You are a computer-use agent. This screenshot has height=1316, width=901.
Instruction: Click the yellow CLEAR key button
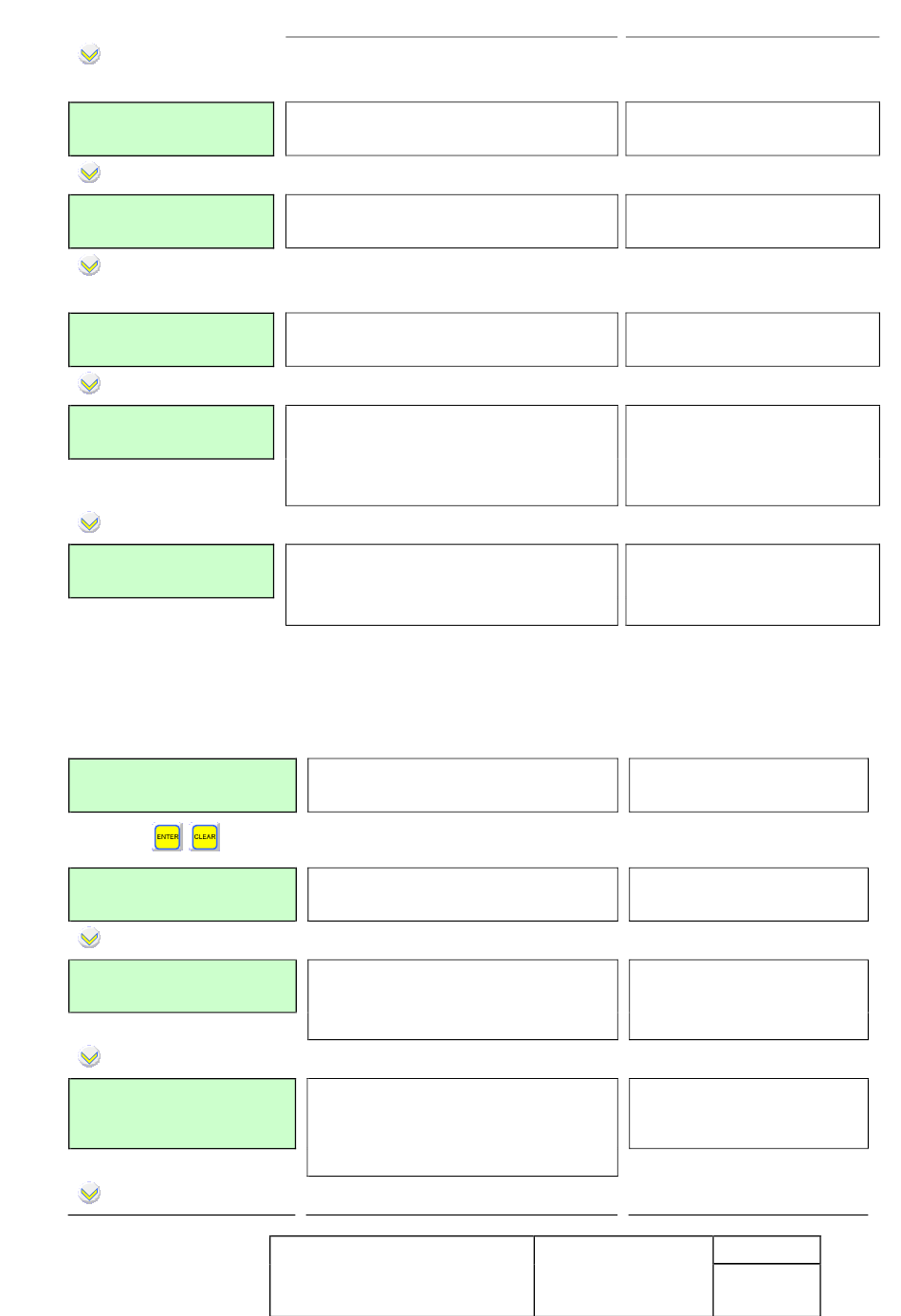tap(205, 837)
